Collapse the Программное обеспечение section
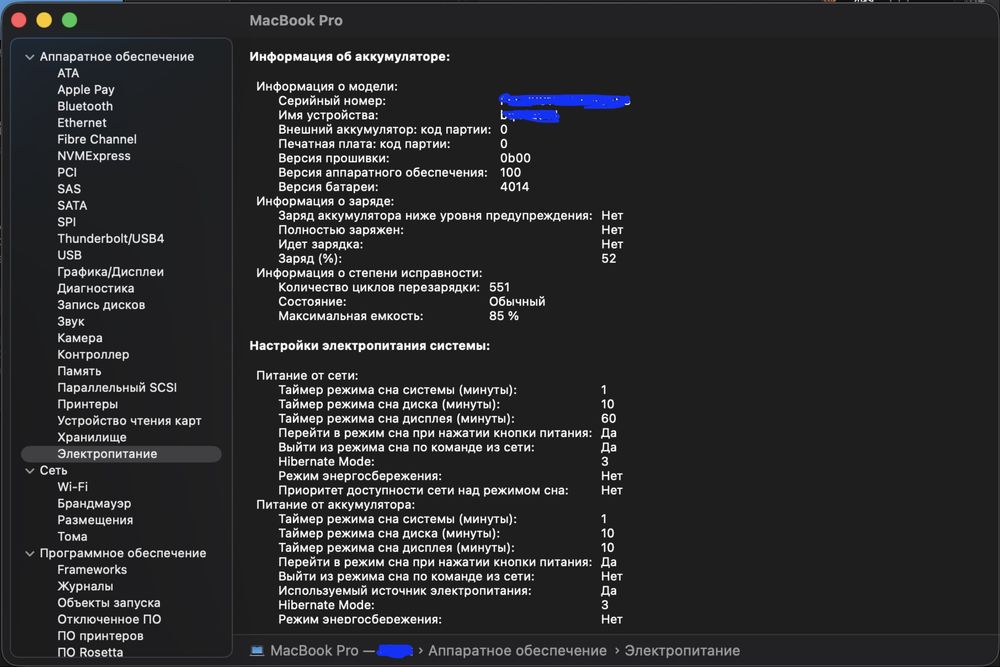1000x667 pixels. click(x=29, y=553)
